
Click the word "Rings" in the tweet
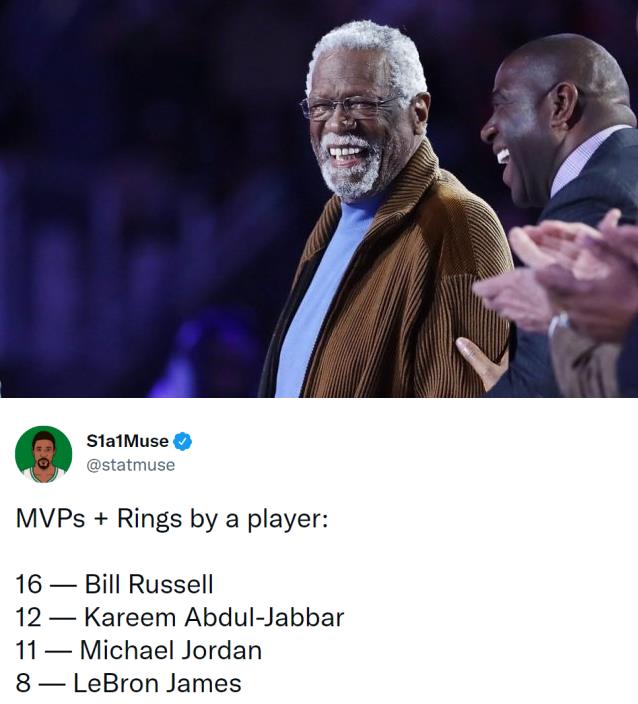pyautogui.click(x=150, y=520)
